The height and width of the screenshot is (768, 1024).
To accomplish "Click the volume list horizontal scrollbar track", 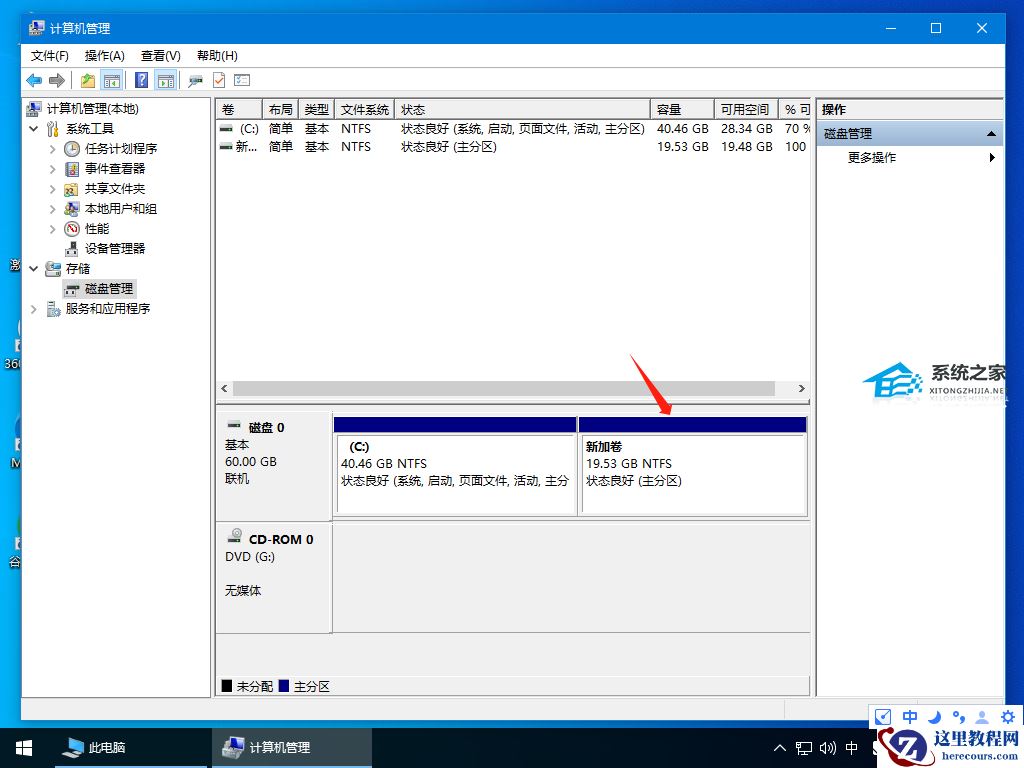I will [504, 389].
